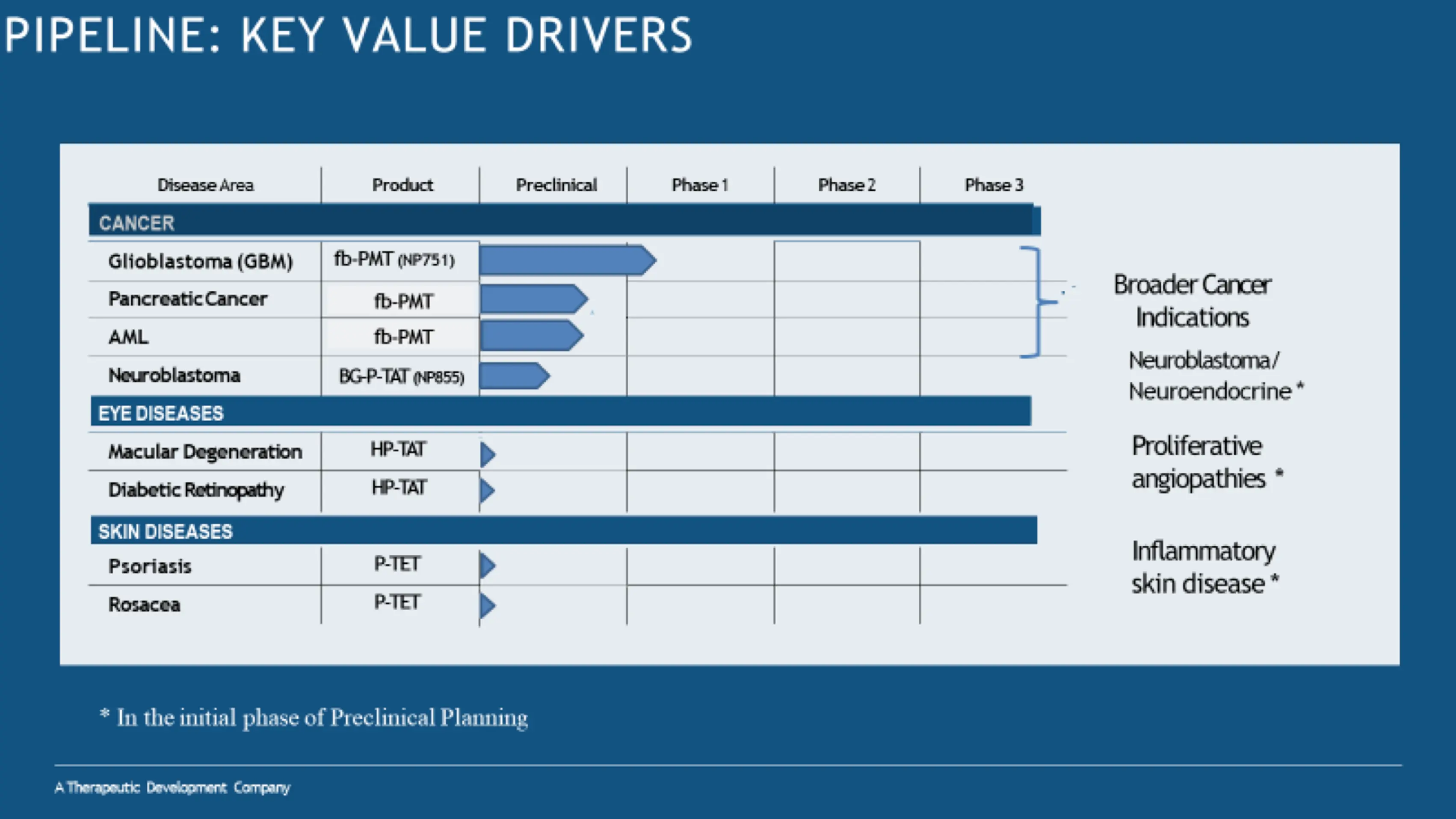Click the Phase 2 column header
1456x819 pixels.
point(847,185)
